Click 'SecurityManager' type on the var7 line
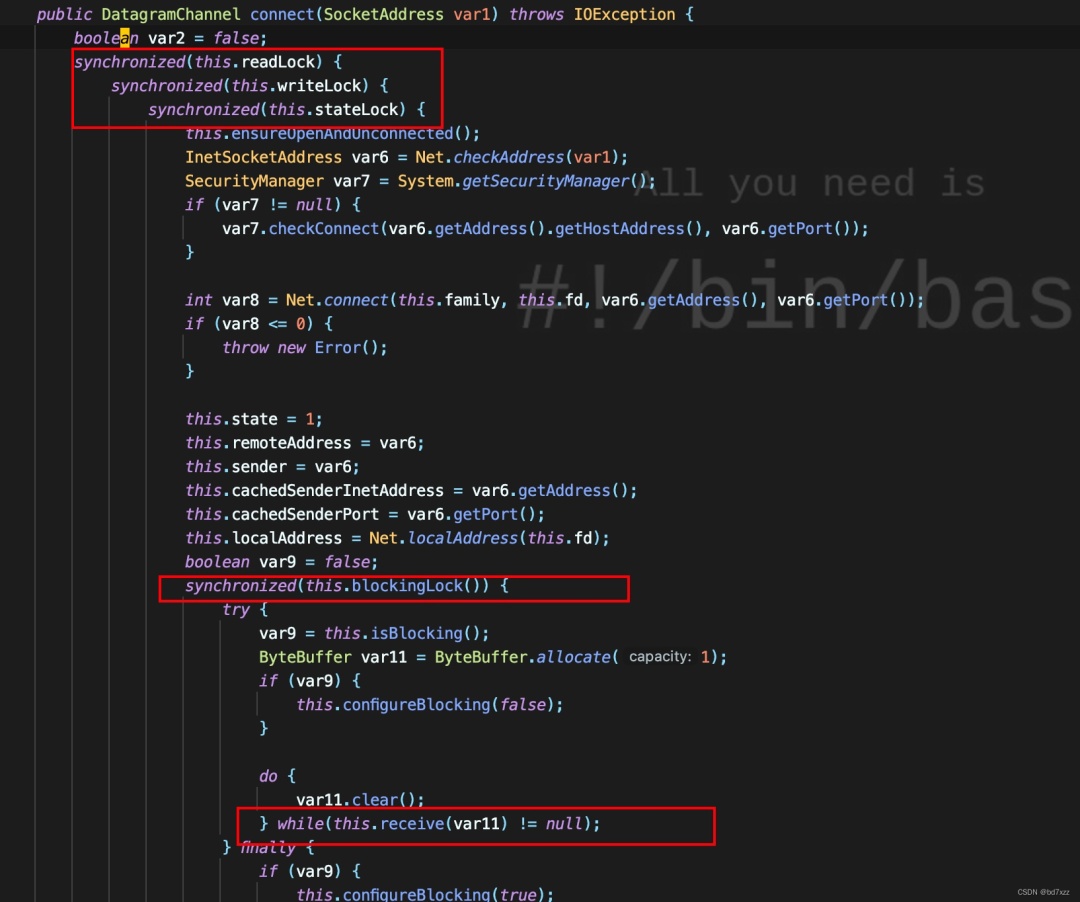This screenshot has width=1080, height=902. pyautogui.click(x=254, y=181)
